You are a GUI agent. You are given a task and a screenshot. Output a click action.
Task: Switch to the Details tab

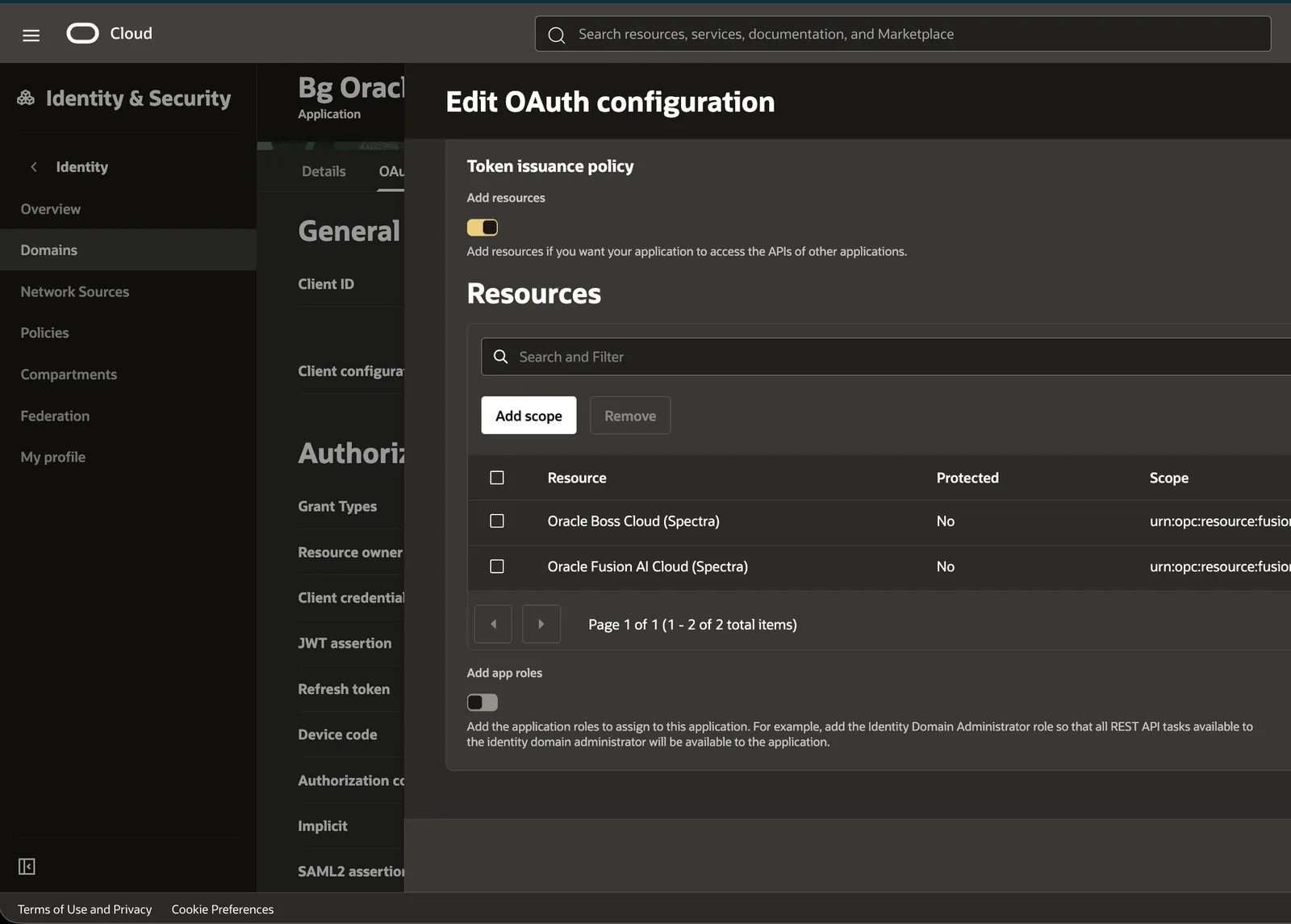click(324, 171)
